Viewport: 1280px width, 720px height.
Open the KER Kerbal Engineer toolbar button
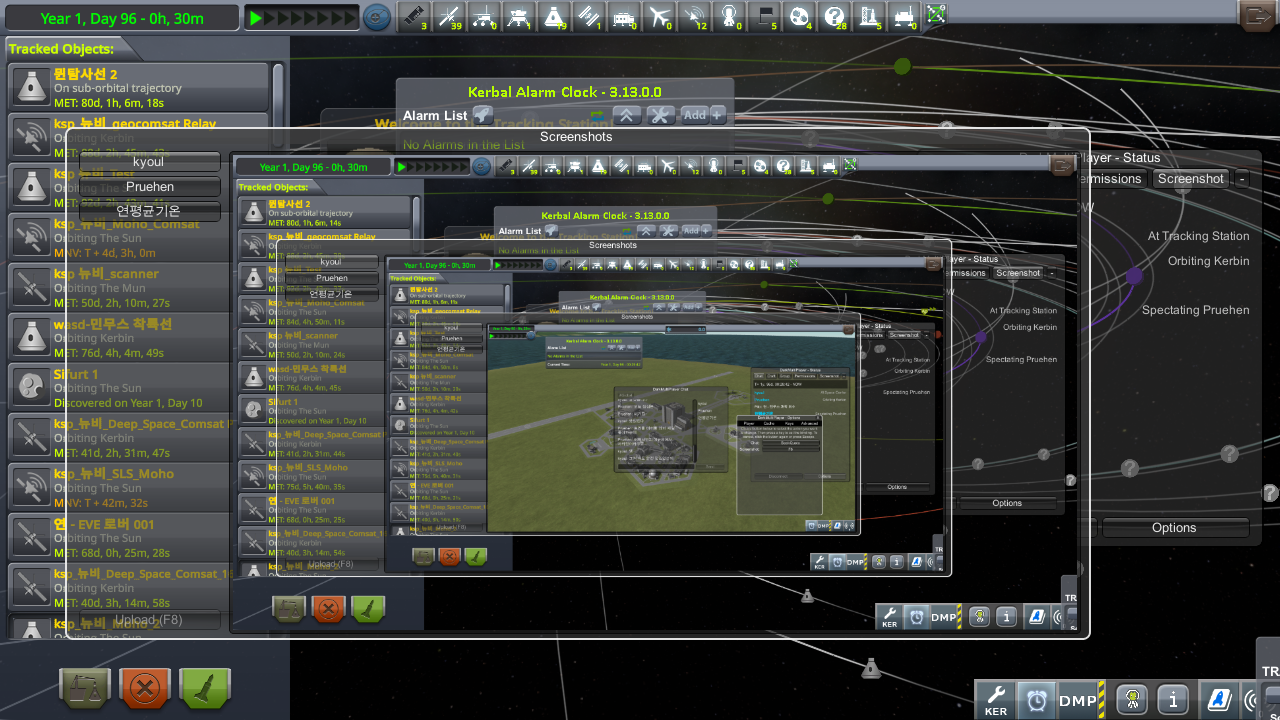(996, 700)
